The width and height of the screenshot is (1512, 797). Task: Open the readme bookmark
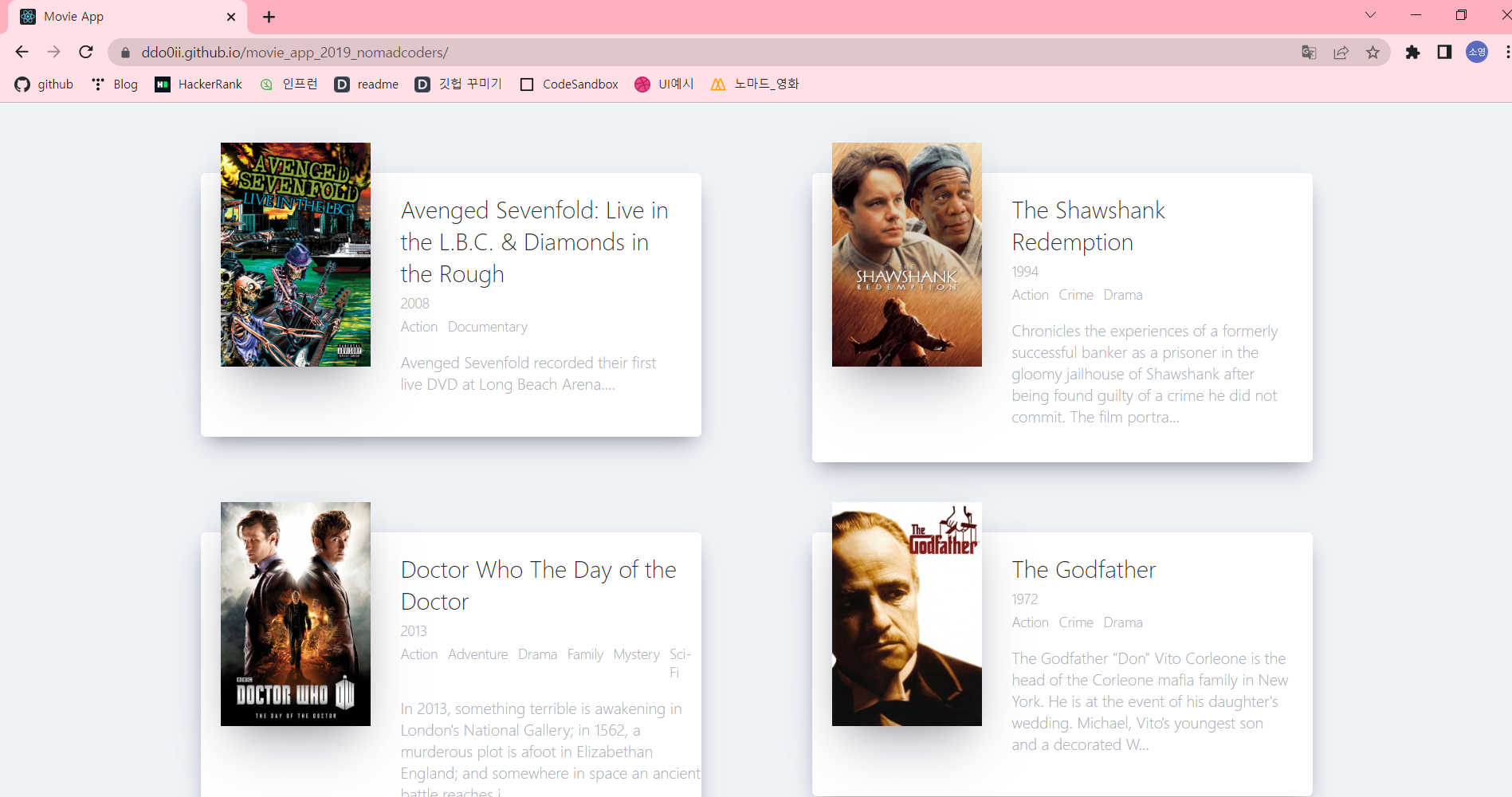(x=367, y=84)
